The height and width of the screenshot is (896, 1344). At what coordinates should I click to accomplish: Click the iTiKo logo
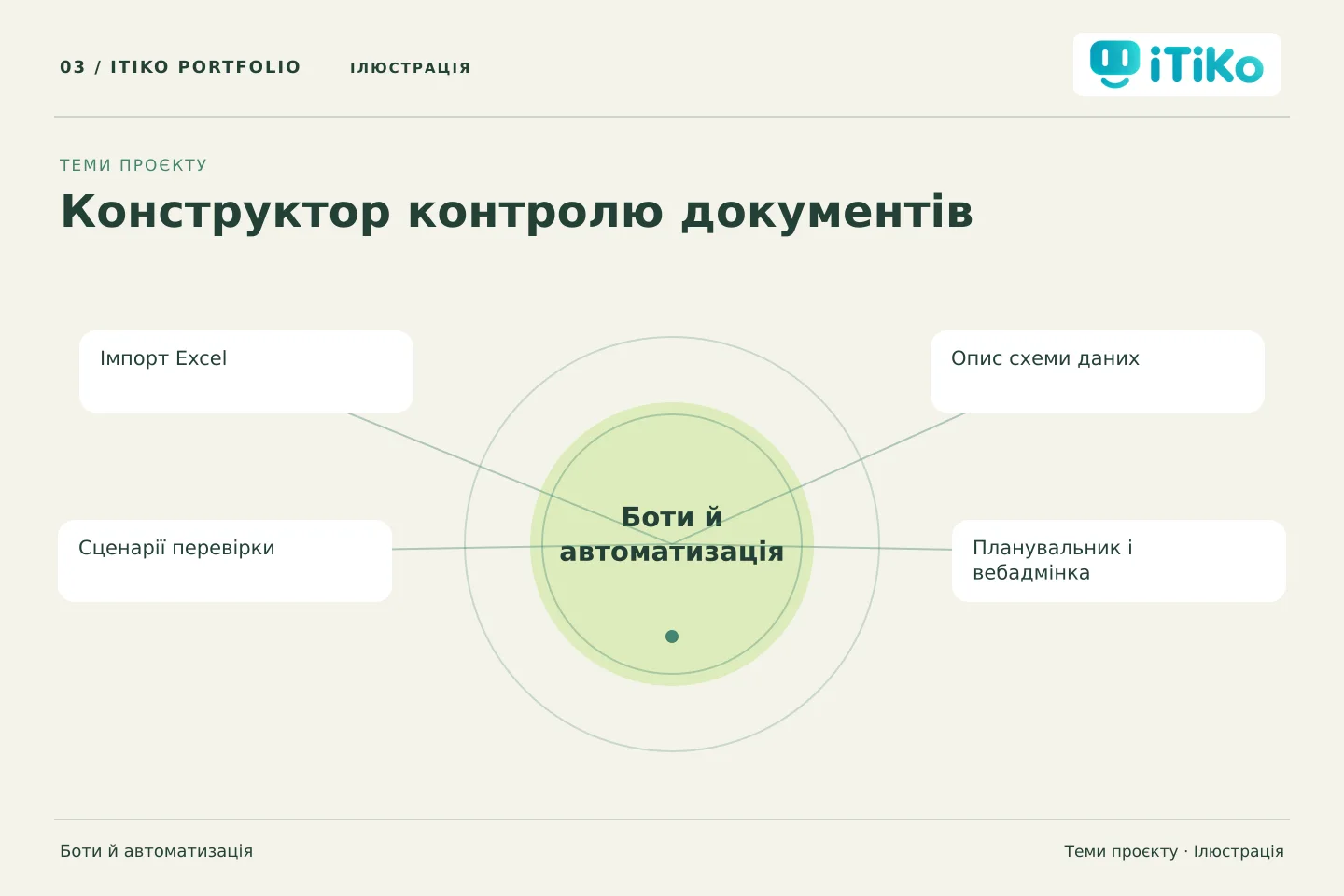pyautogui.click(x=1176, y=64)
